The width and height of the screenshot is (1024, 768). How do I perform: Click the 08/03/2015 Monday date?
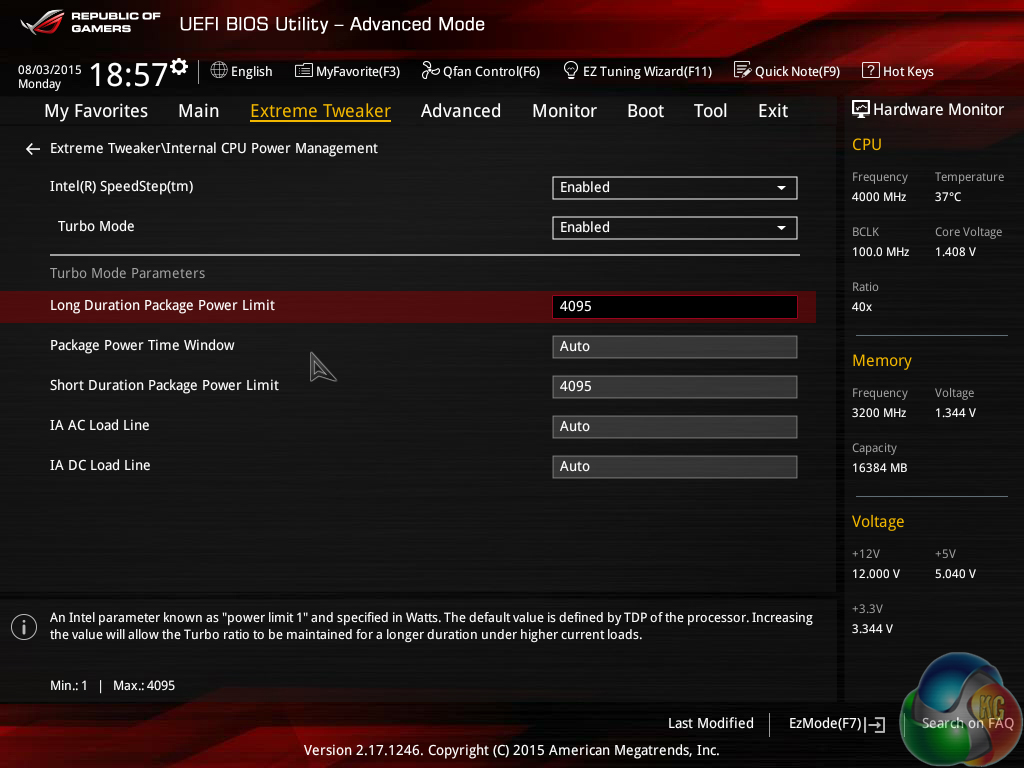point(50,76)
